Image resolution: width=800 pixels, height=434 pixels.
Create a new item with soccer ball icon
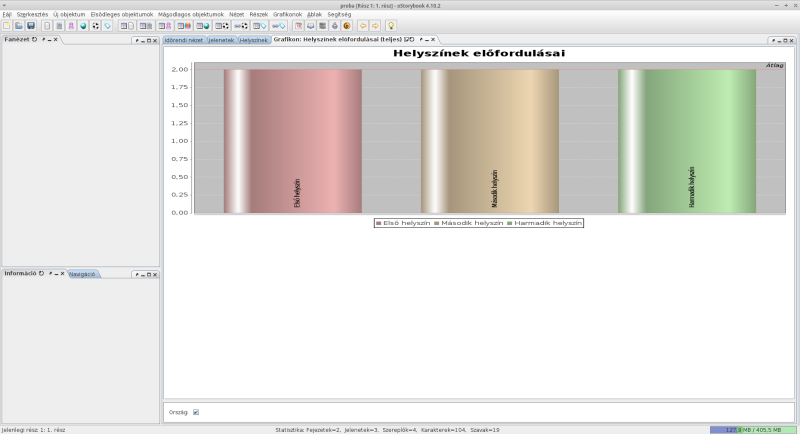[95, 25]
